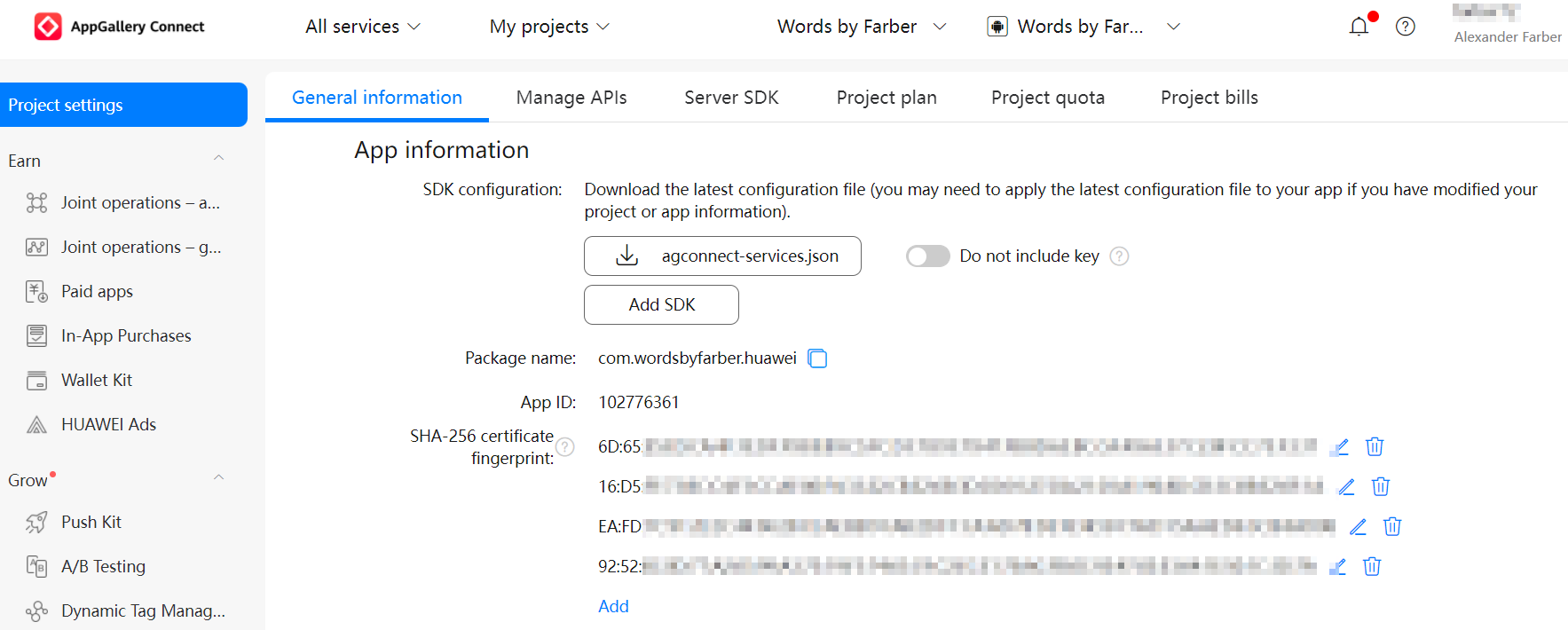Click the A/B Testing sidebar icon
The height and width of the screenshot is (630, 1568).
pos(36,567)
